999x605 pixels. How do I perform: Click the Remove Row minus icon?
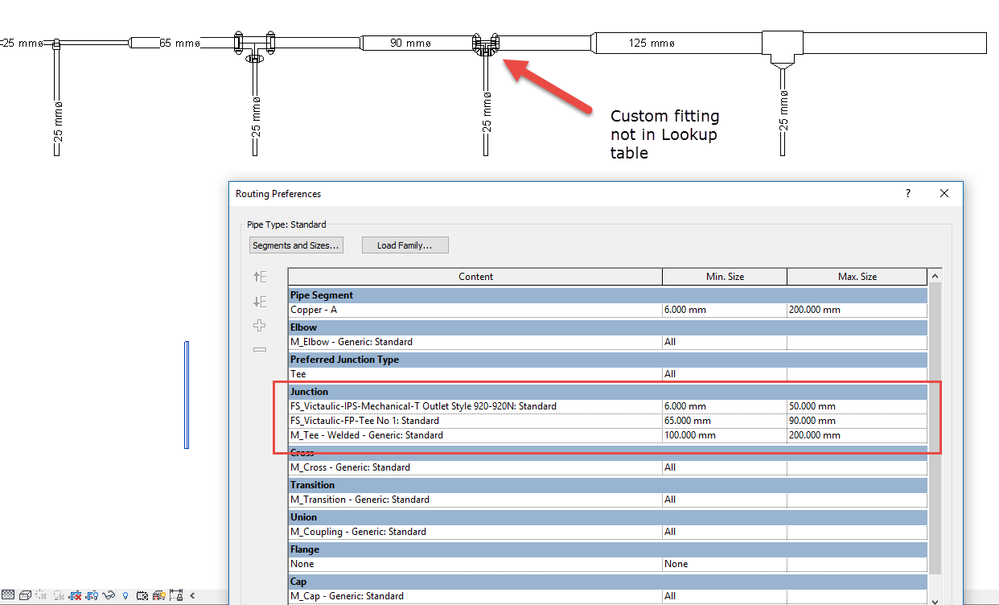coord(259,350)
